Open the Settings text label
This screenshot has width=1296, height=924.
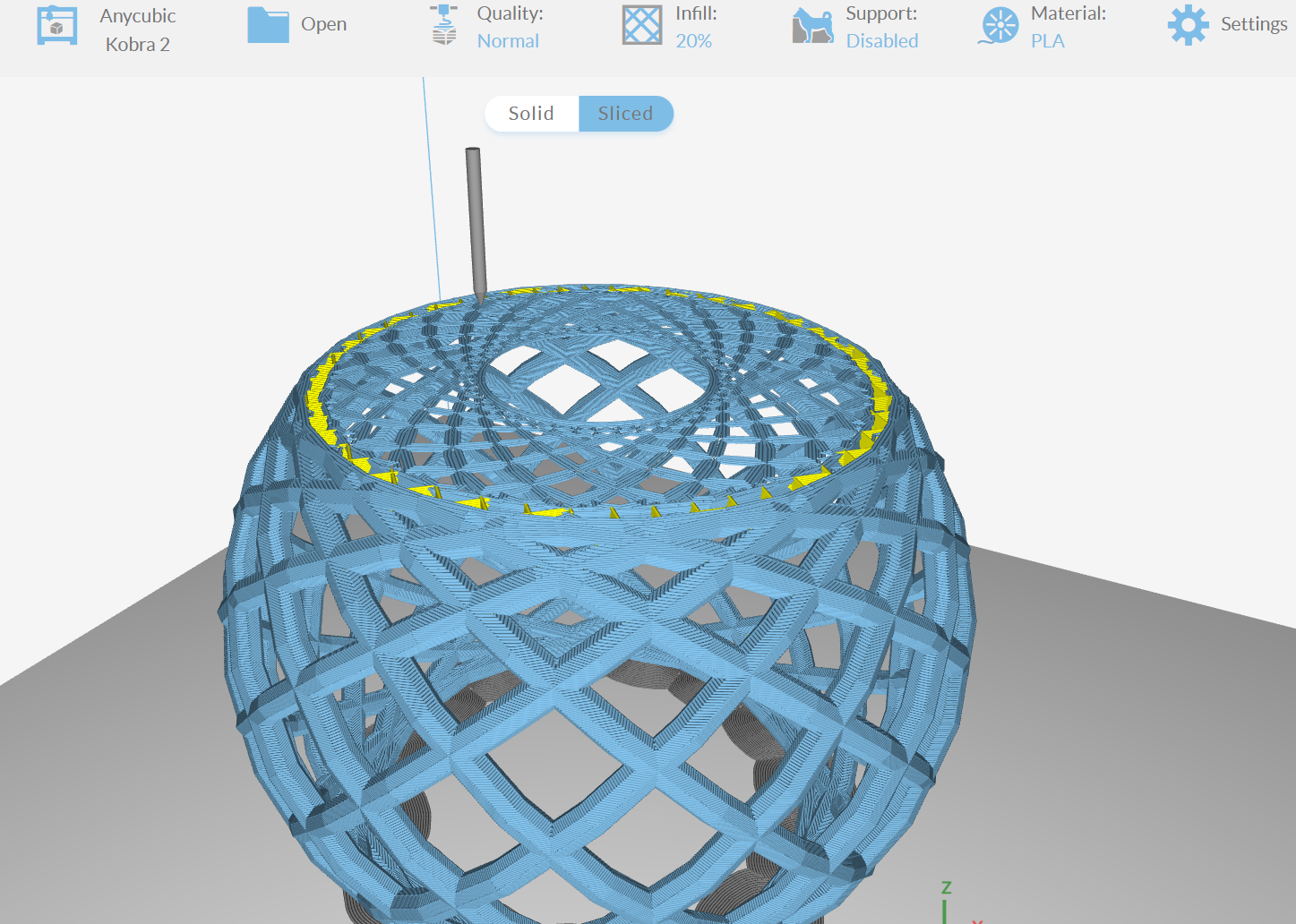click(x=1254, y=24)
